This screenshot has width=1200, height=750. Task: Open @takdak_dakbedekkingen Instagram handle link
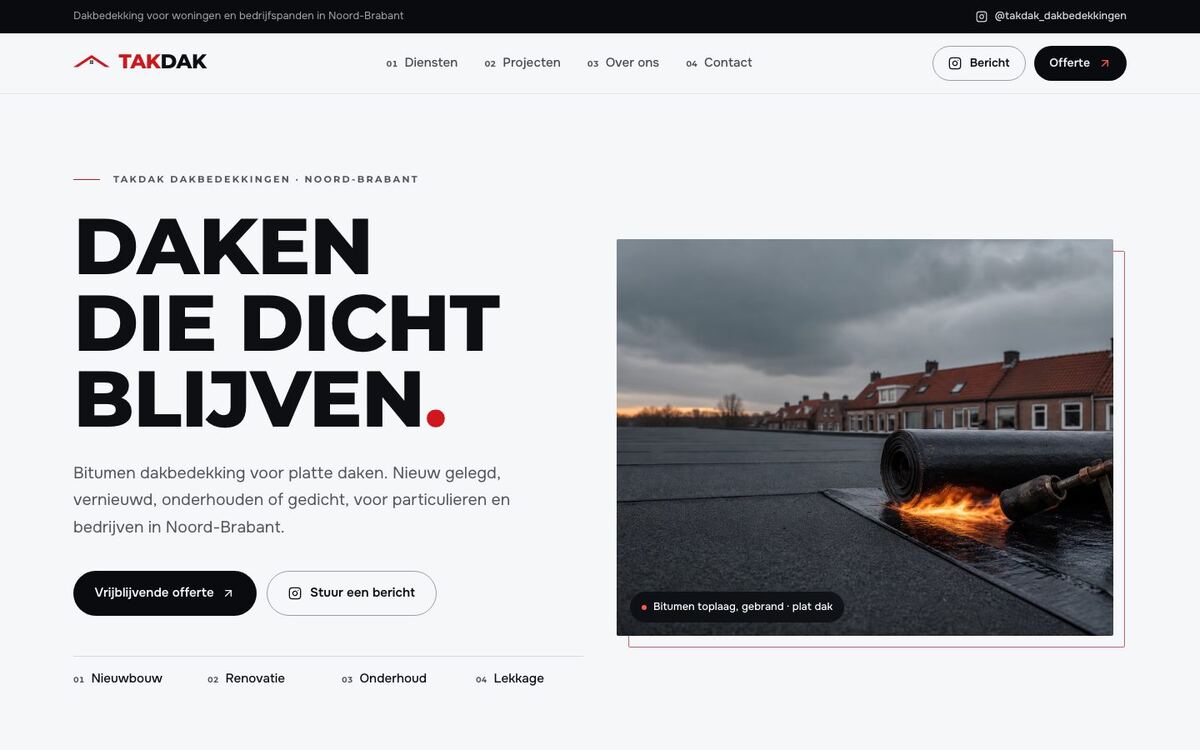pos(1051,16)
